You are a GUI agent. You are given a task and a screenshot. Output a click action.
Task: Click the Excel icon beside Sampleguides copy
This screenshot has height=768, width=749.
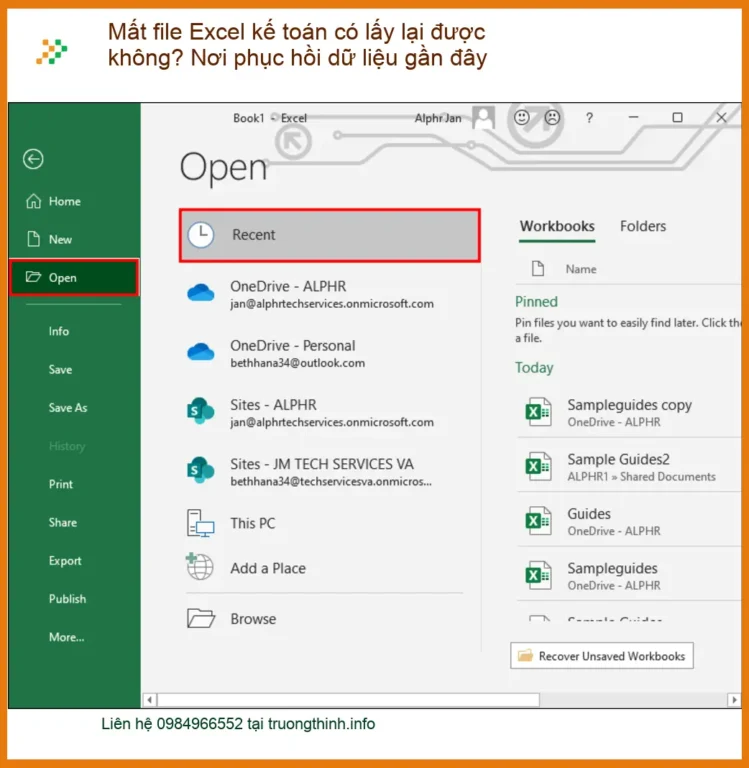click(x=538, y=412)
